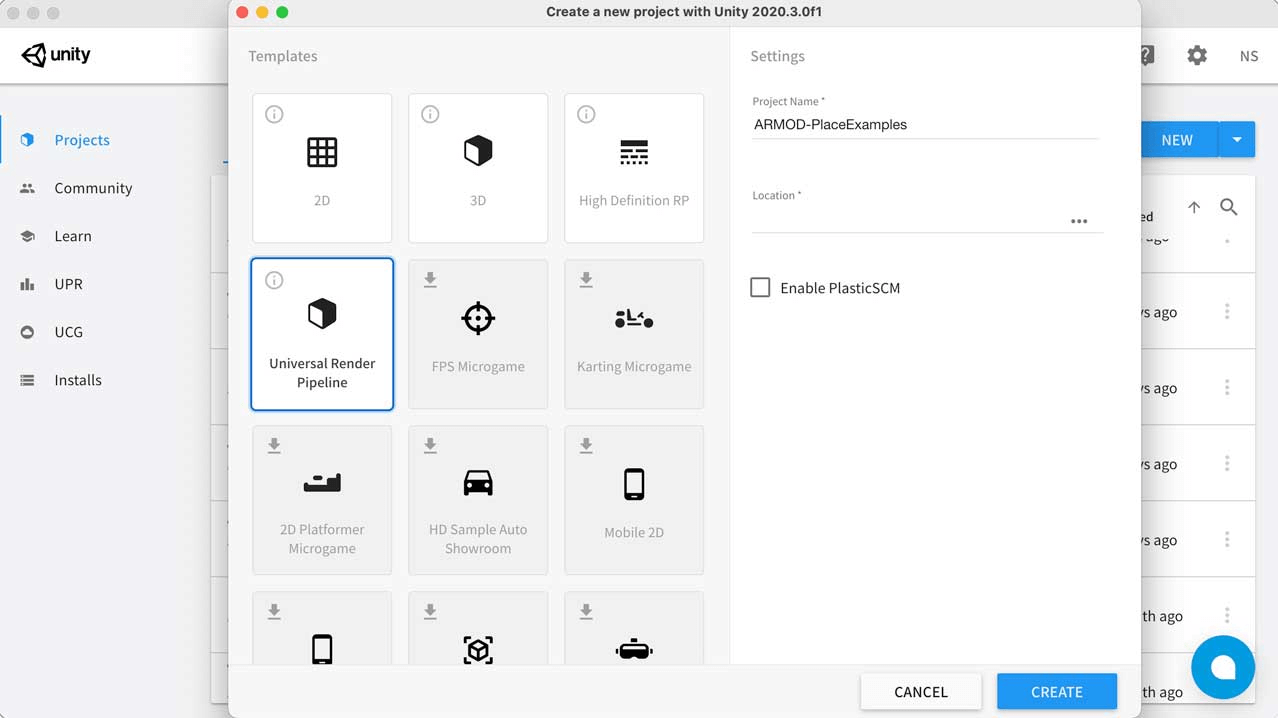Open UPR in Hub sidebar
This screenshot has height=718, width=1278.
click(x=68, y=284)
